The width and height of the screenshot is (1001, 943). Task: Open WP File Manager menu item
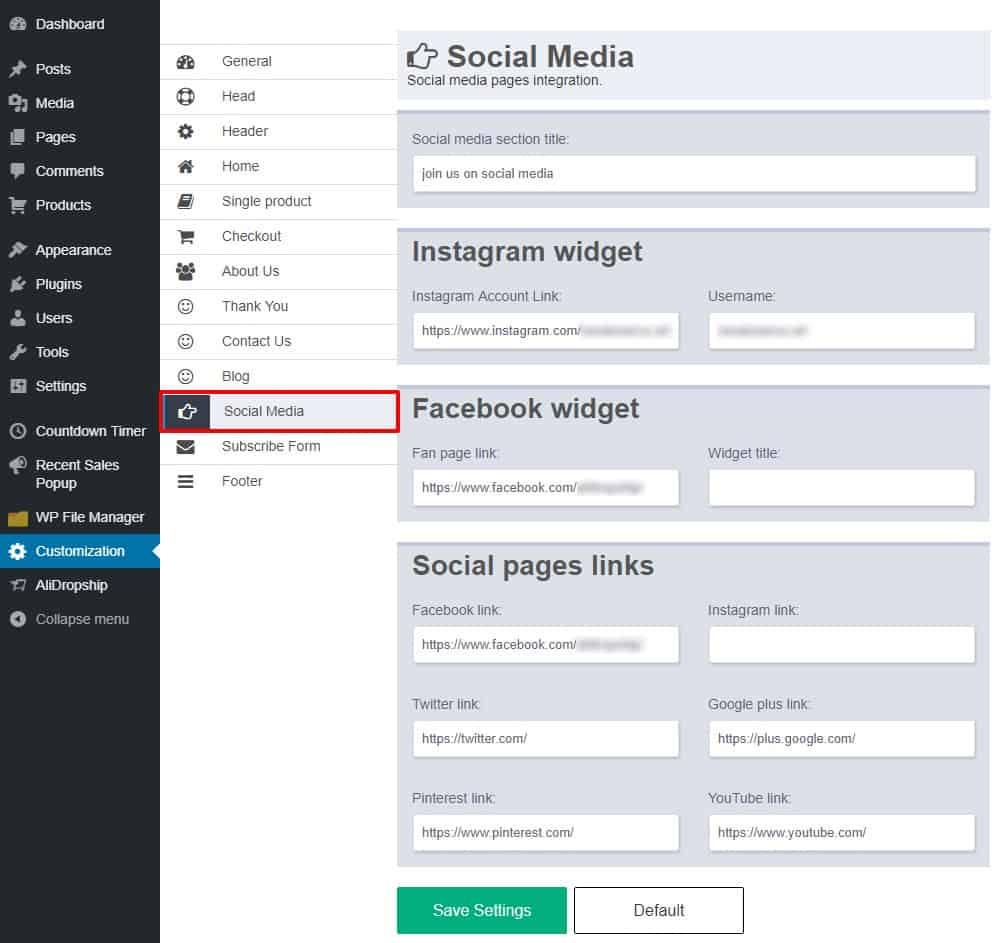point(80,518)
